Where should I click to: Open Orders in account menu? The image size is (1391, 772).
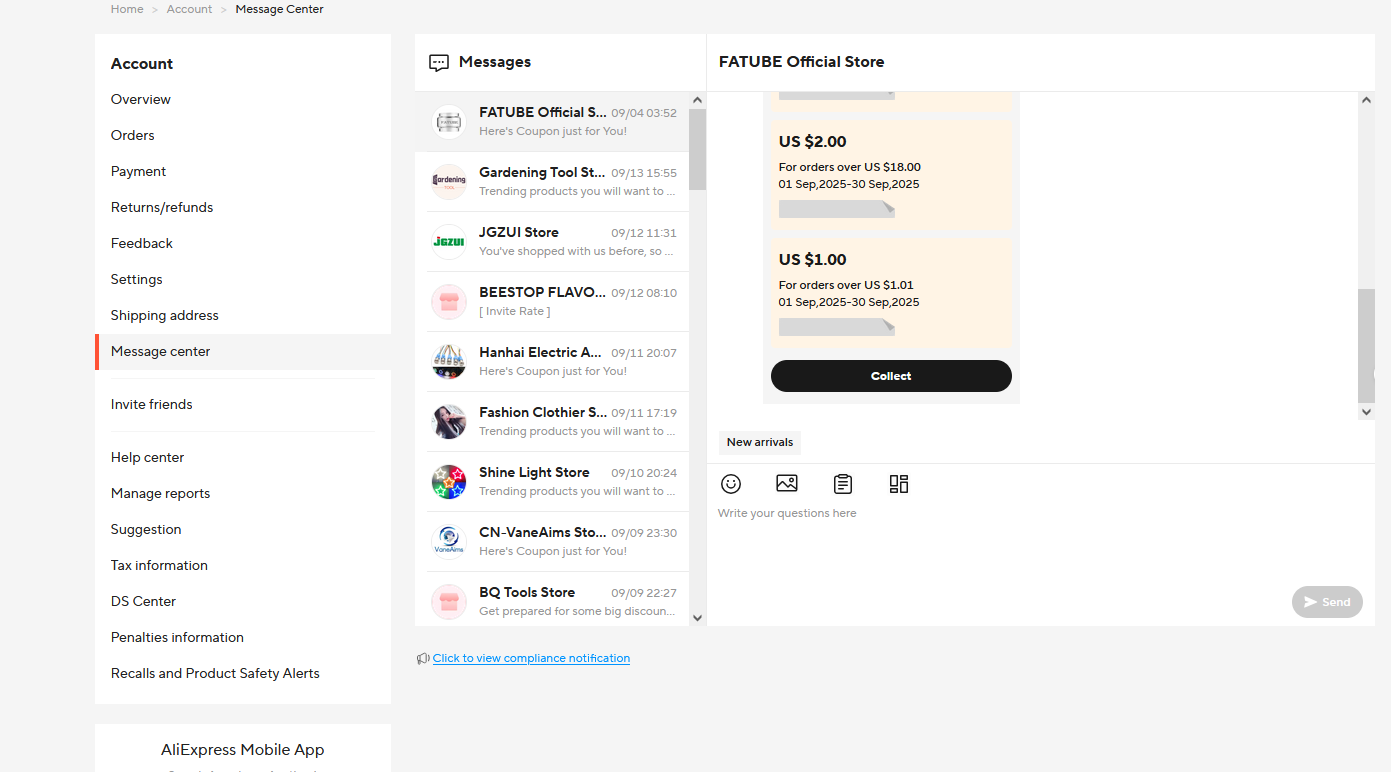133,135
